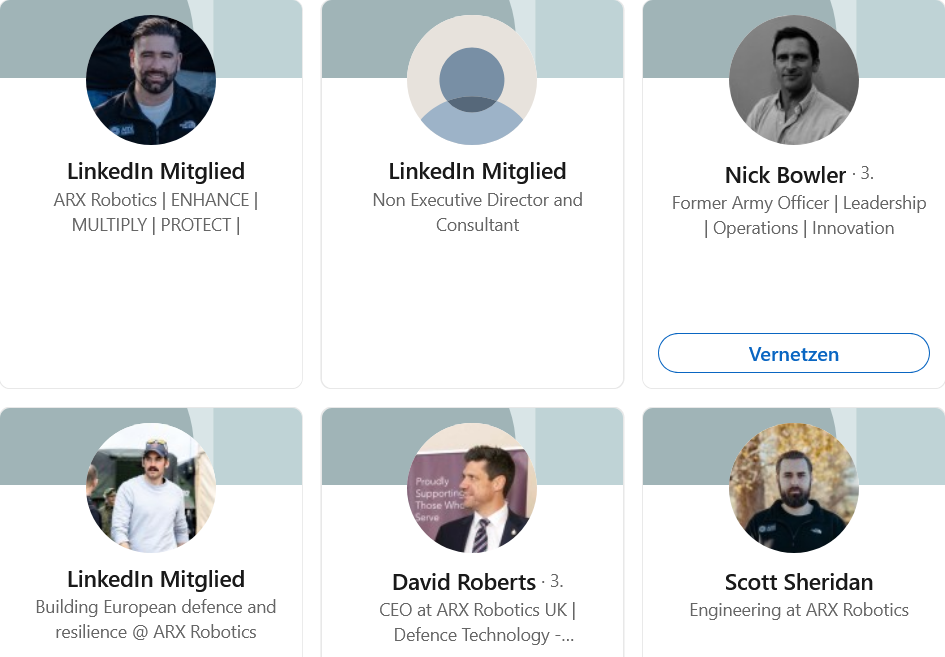Image resolution: width=945 pixels, height=657 pixels.
Task: Open the Nick Bowler name link
Action: [785, 175]
